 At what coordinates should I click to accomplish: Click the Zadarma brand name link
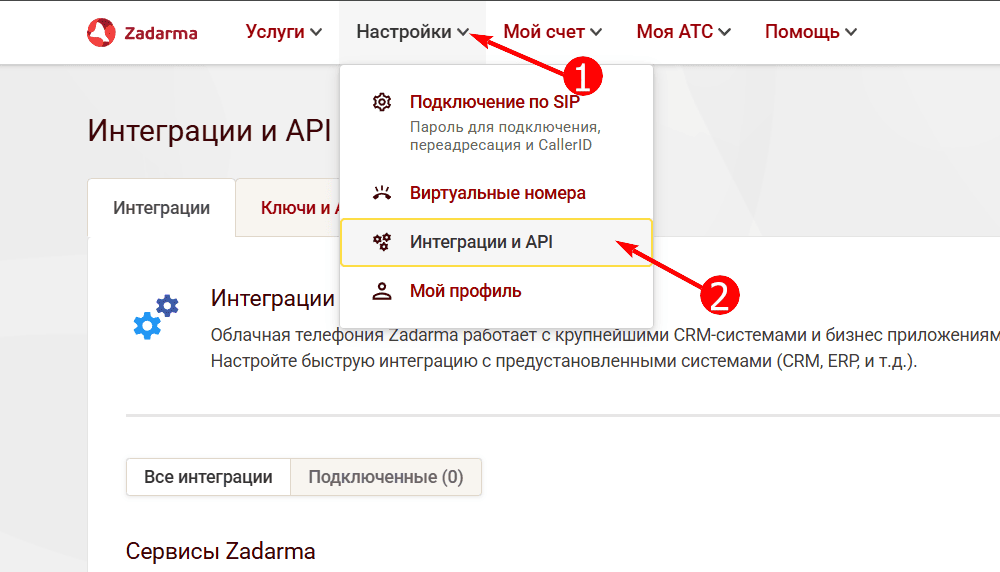(x=161, y=33)
